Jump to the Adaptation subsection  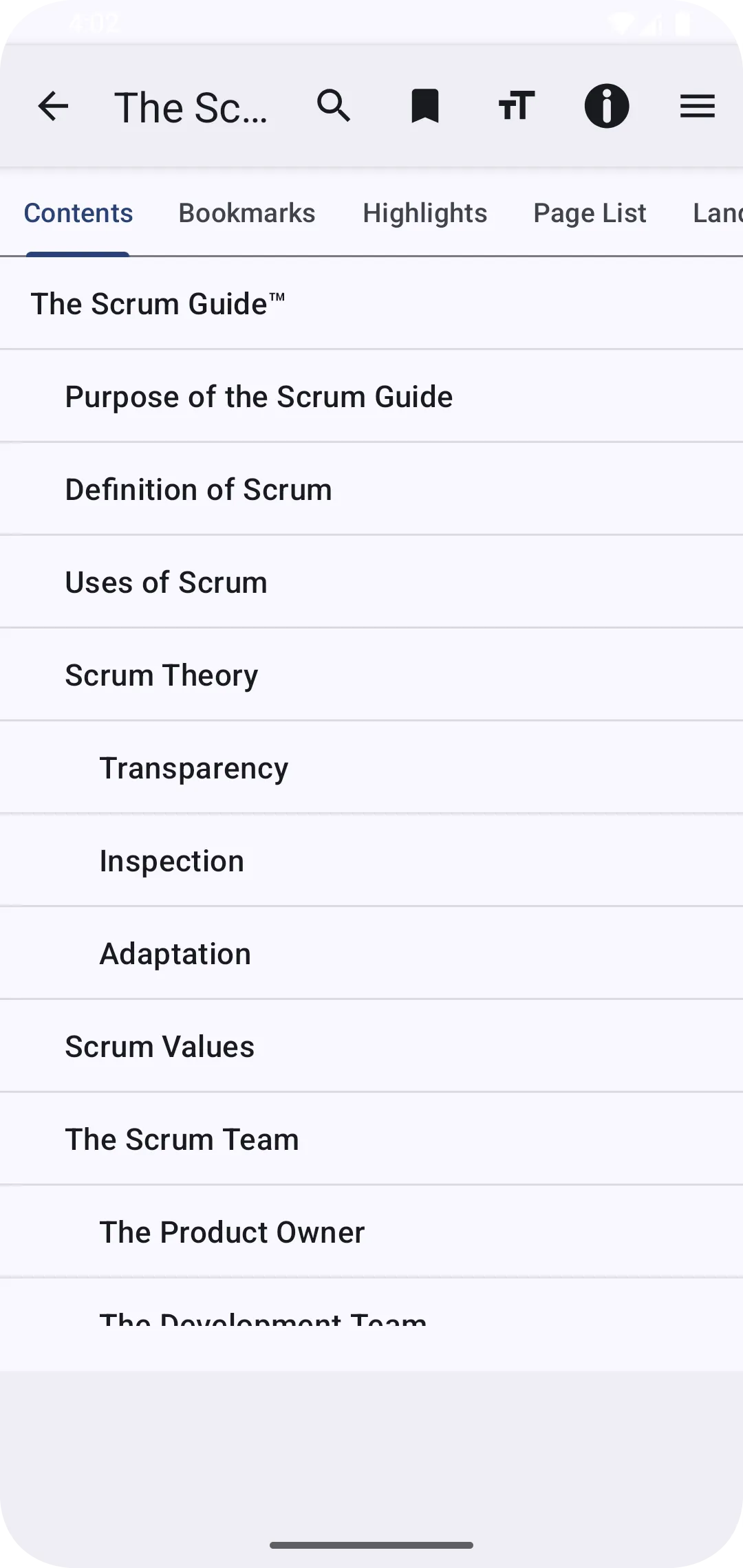pos(371,953)
